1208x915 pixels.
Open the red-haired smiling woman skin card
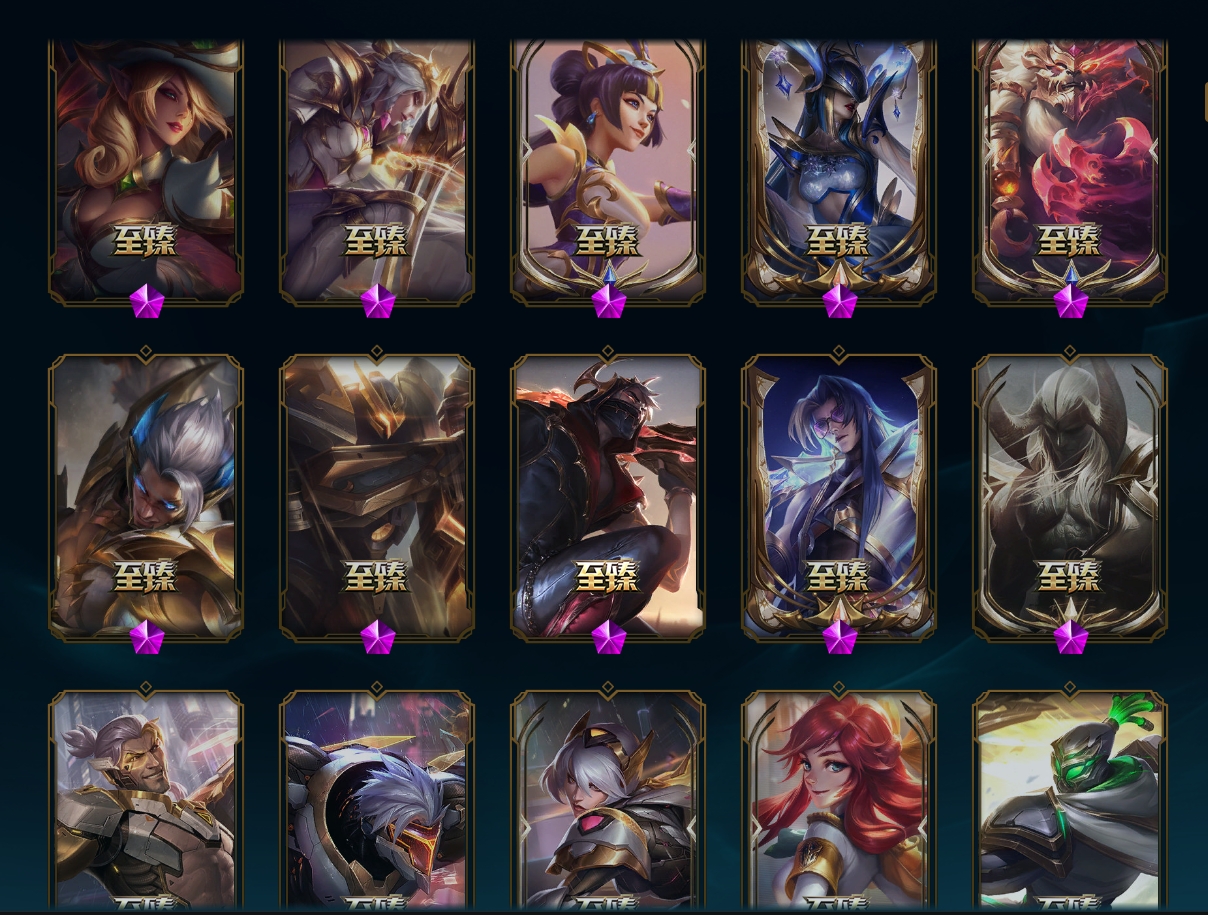pyautogui.click(x=839, y=800)
